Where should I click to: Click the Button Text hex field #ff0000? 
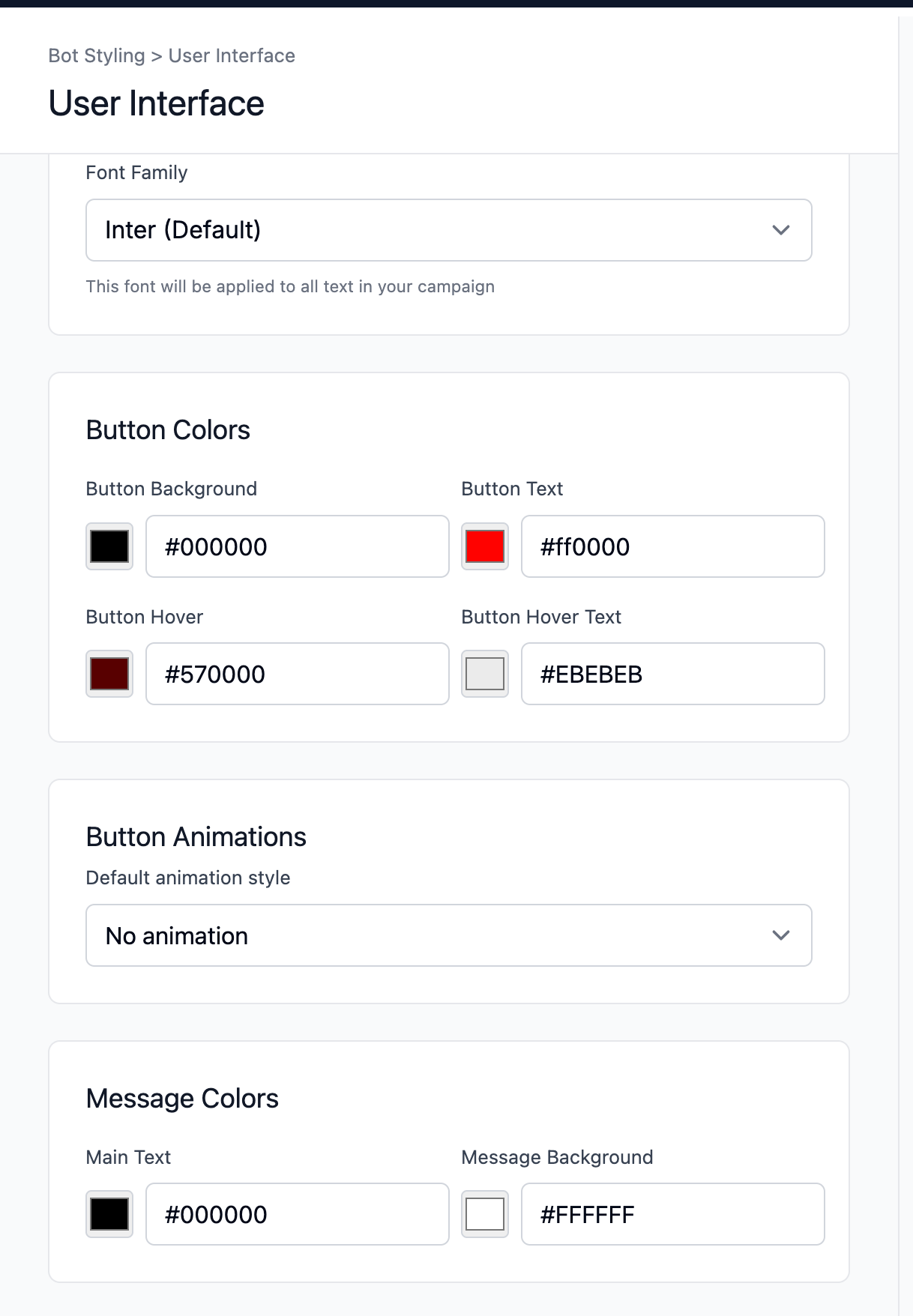pos(672,546)
